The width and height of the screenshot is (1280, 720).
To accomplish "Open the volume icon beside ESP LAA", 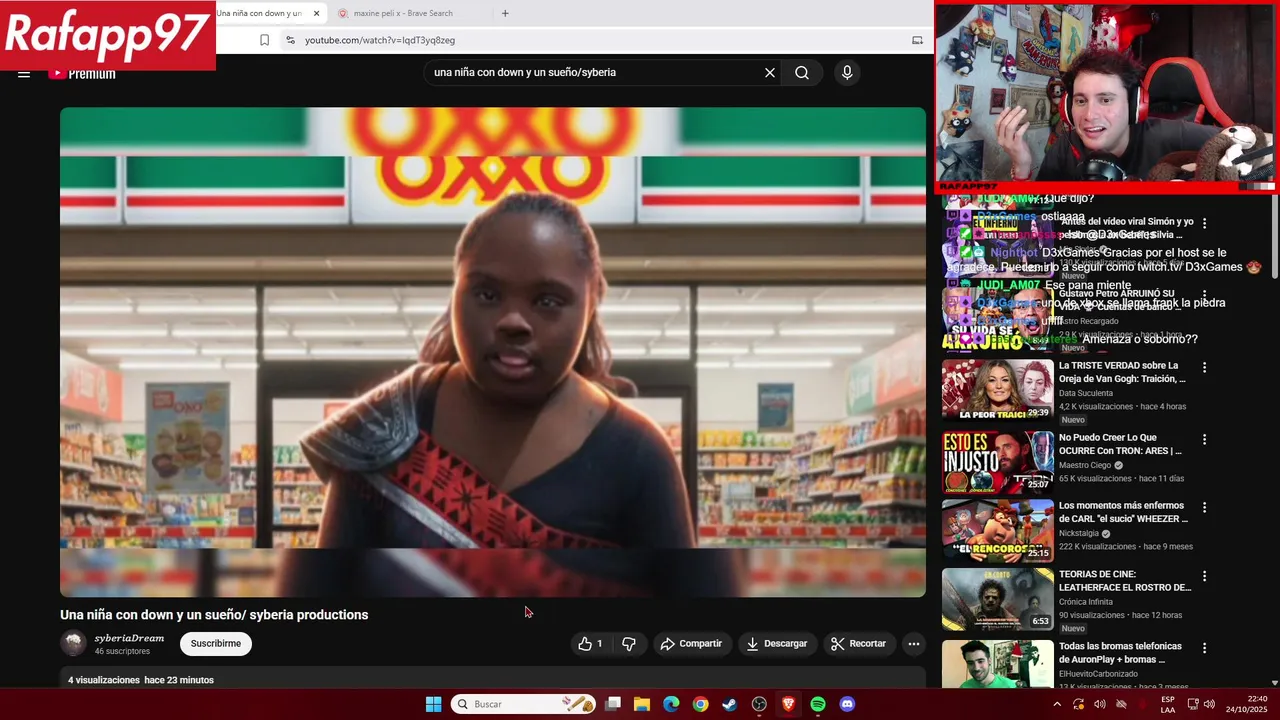I will (1209, 704).
